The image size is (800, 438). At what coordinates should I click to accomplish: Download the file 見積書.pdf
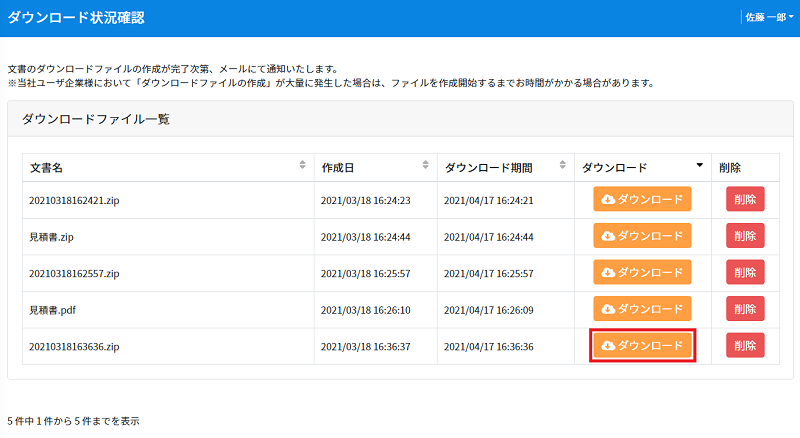pos(642,309)
